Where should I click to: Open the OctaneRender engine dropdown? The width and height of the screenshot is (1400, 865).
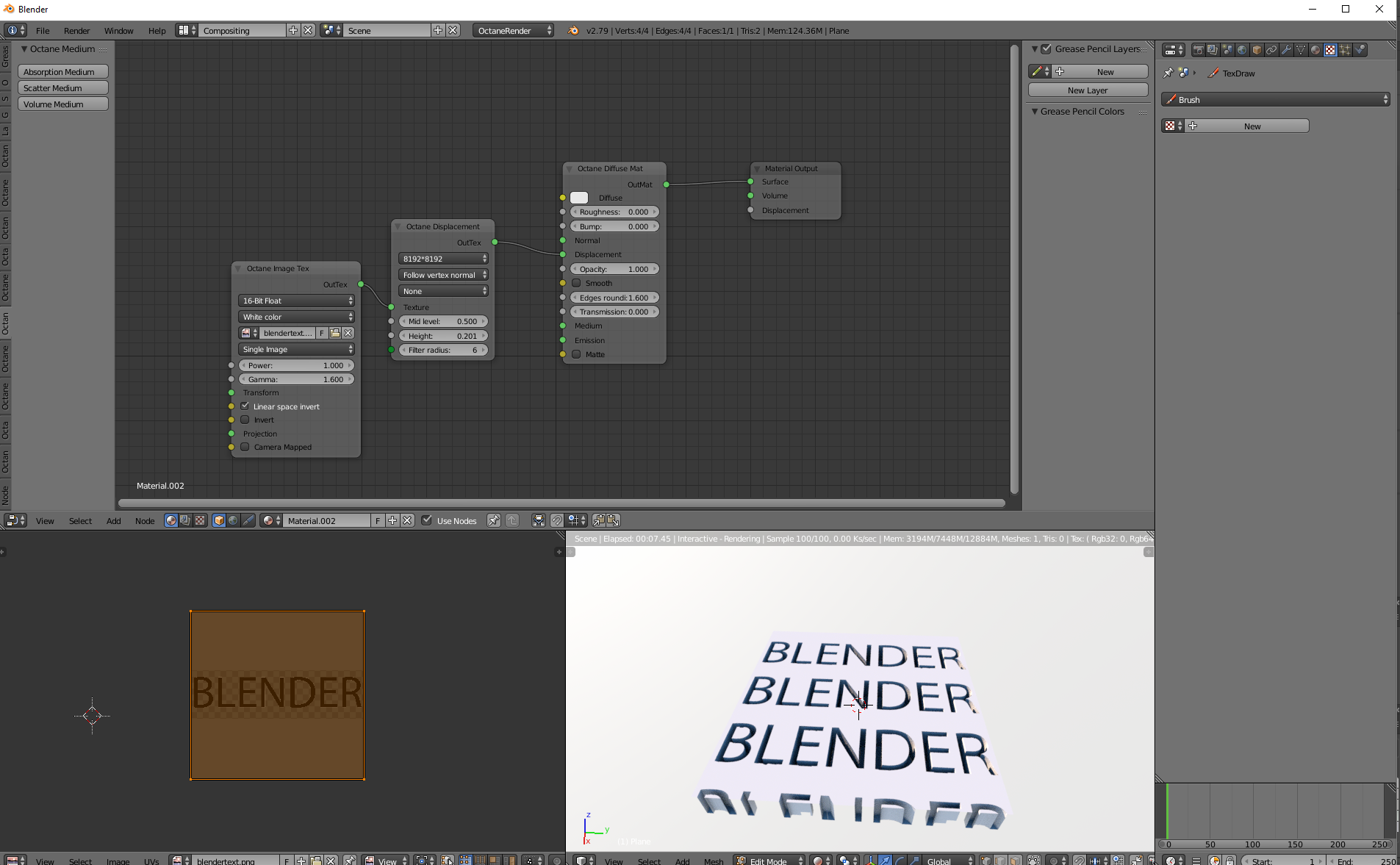[x=514, y=31]
